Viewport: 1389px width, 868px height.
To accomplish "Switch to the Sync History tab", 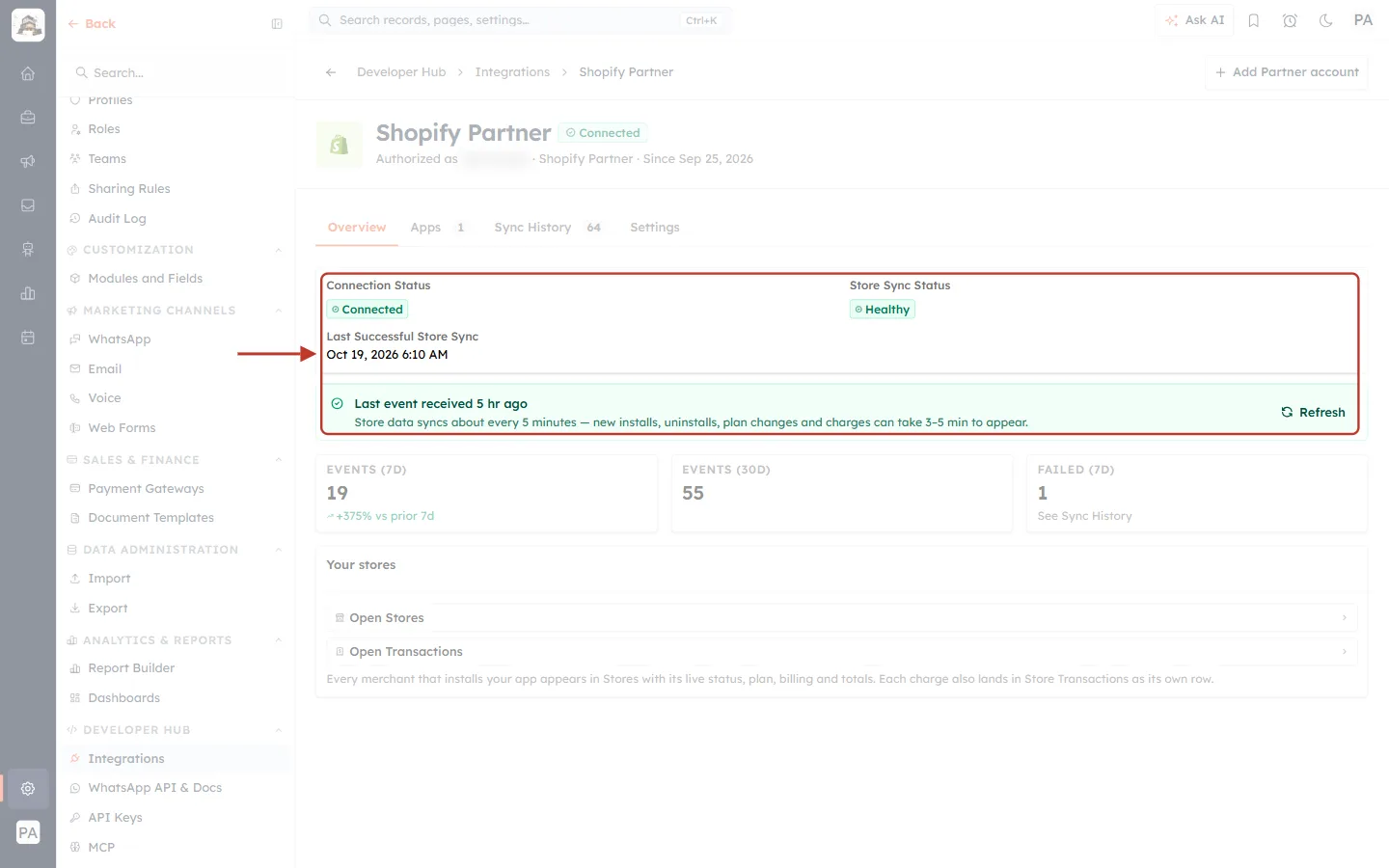I will tap(547, 228).
